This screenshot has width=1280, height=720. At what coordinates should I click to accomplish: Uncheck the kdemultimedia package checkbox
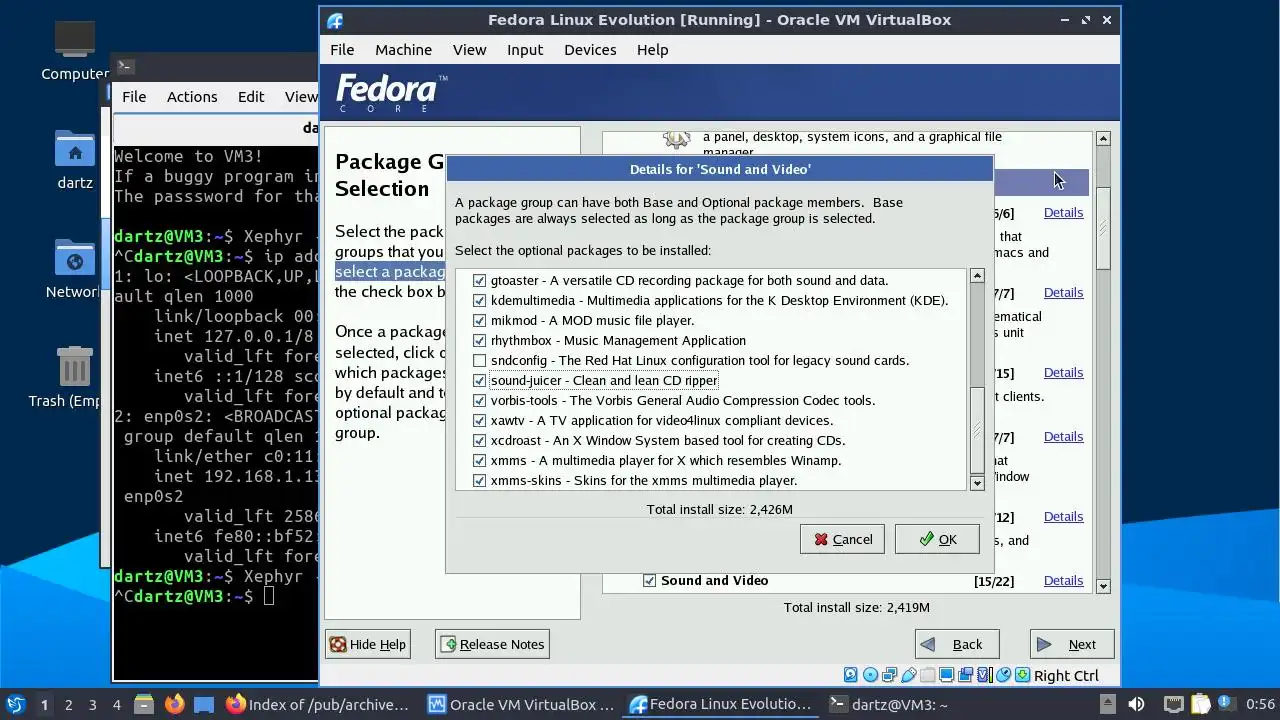pos(479,301)
